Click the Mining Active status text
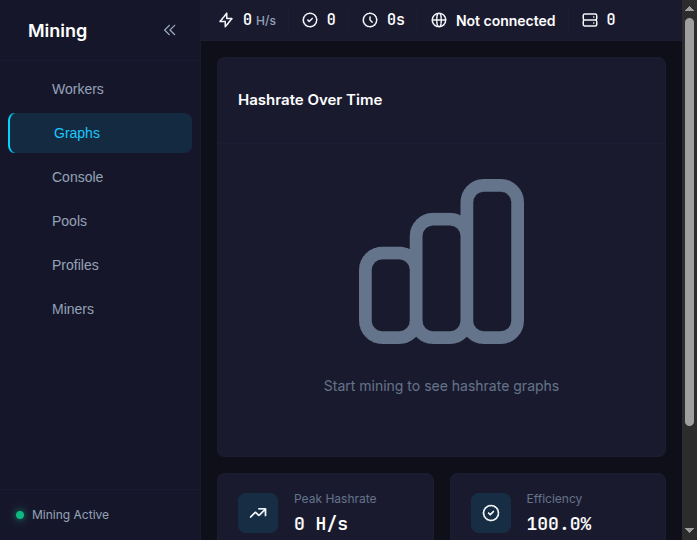Screen dimensions: 697x540 [x=70, y=515]
